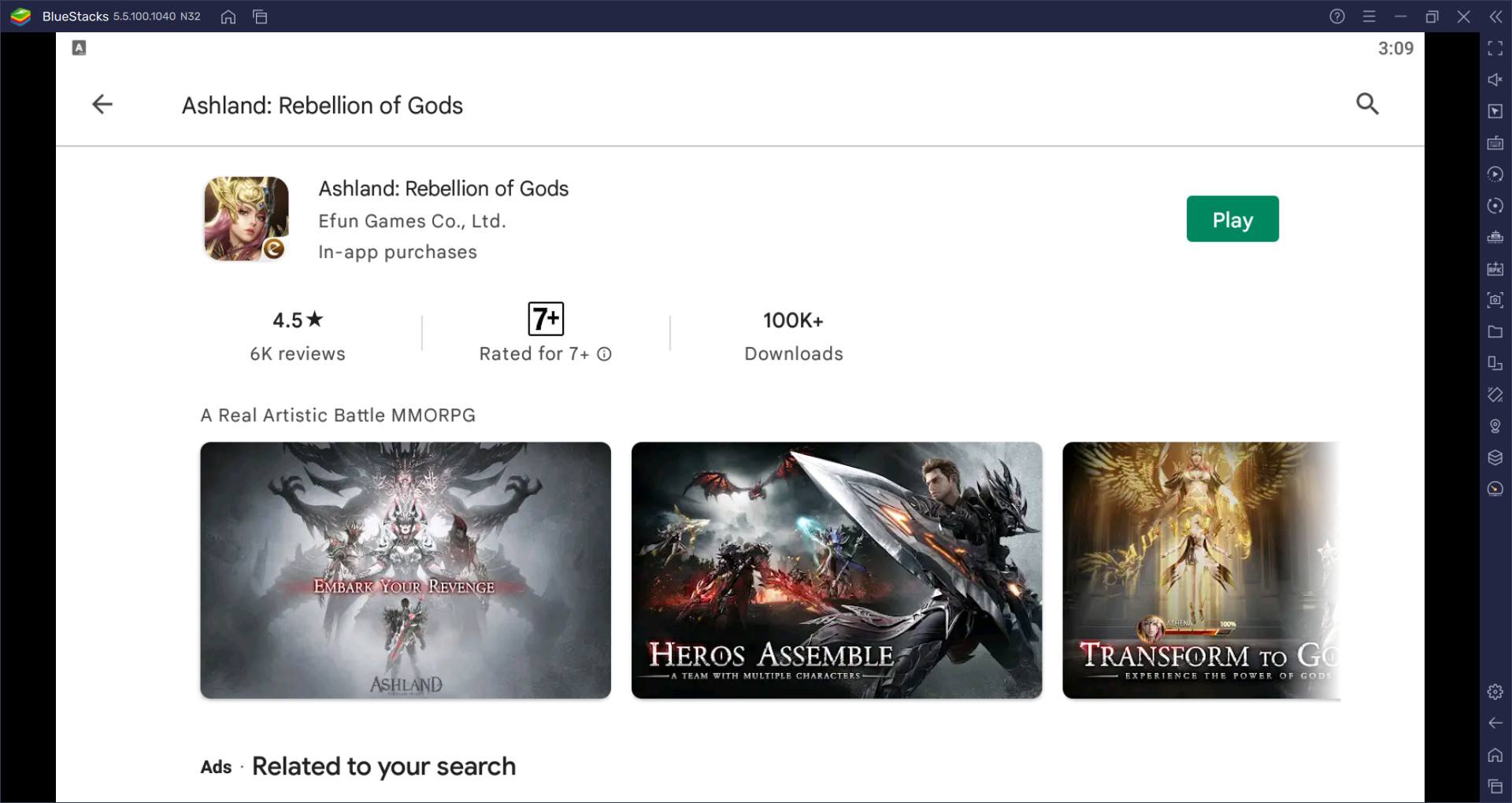This screenshot has width=1512, height=803.
Task: Open the eco mode gauge icon in the sidebar
Action: coord(1495,489)
